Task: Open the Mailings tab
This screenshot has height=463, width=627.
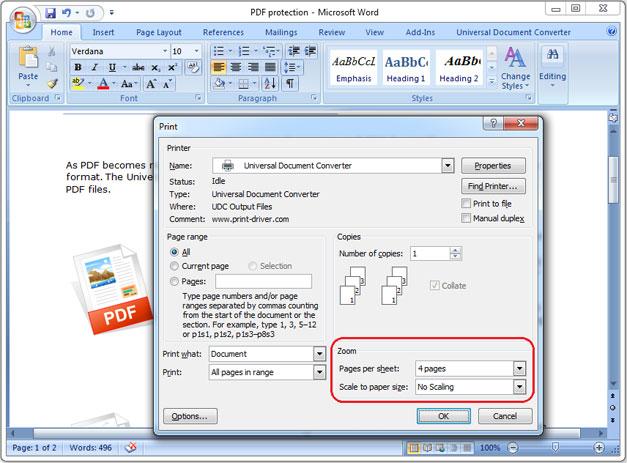Action: pos(281,32)
